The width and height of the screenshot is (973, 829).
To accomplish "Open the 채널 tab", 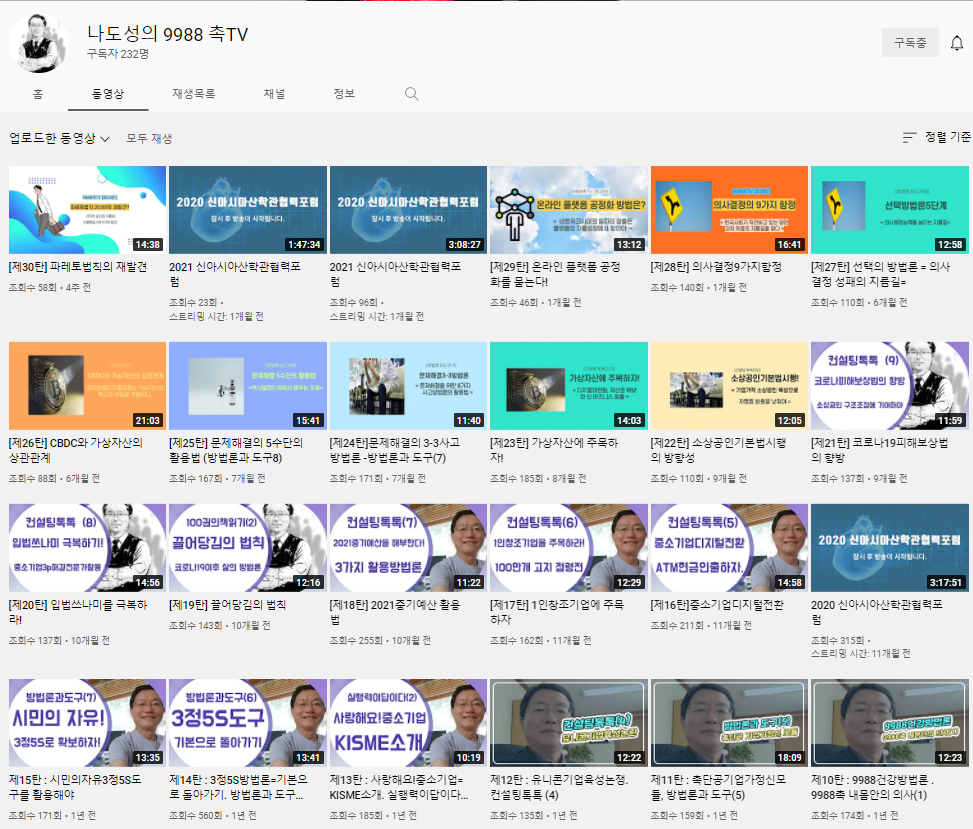I will pos(274,93).
